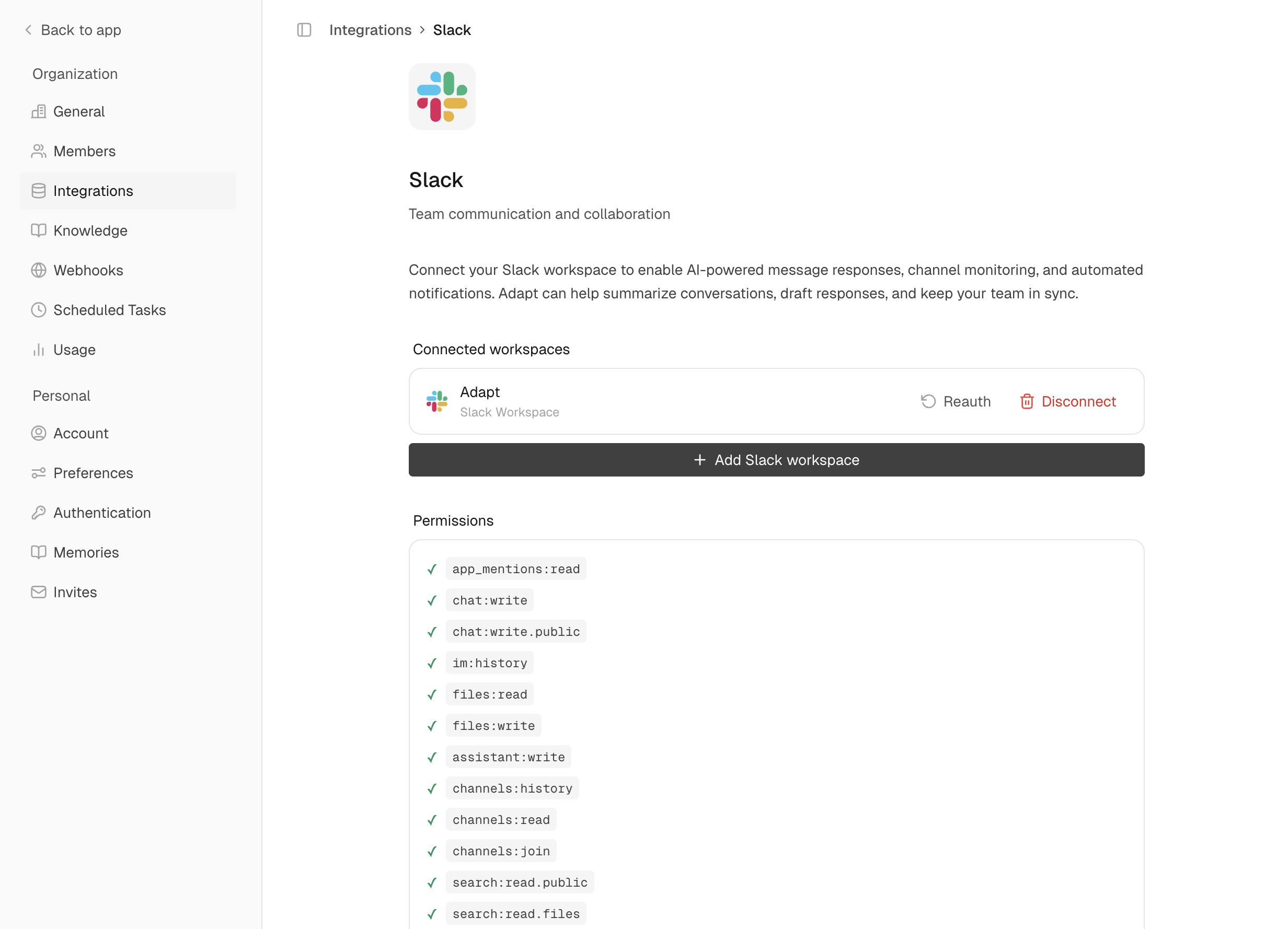The height and width of the screenshot is (929, 1288).
Task: Click the Disconnect trash can icon
Action: pyautogui.click(x=1027, y=401)
